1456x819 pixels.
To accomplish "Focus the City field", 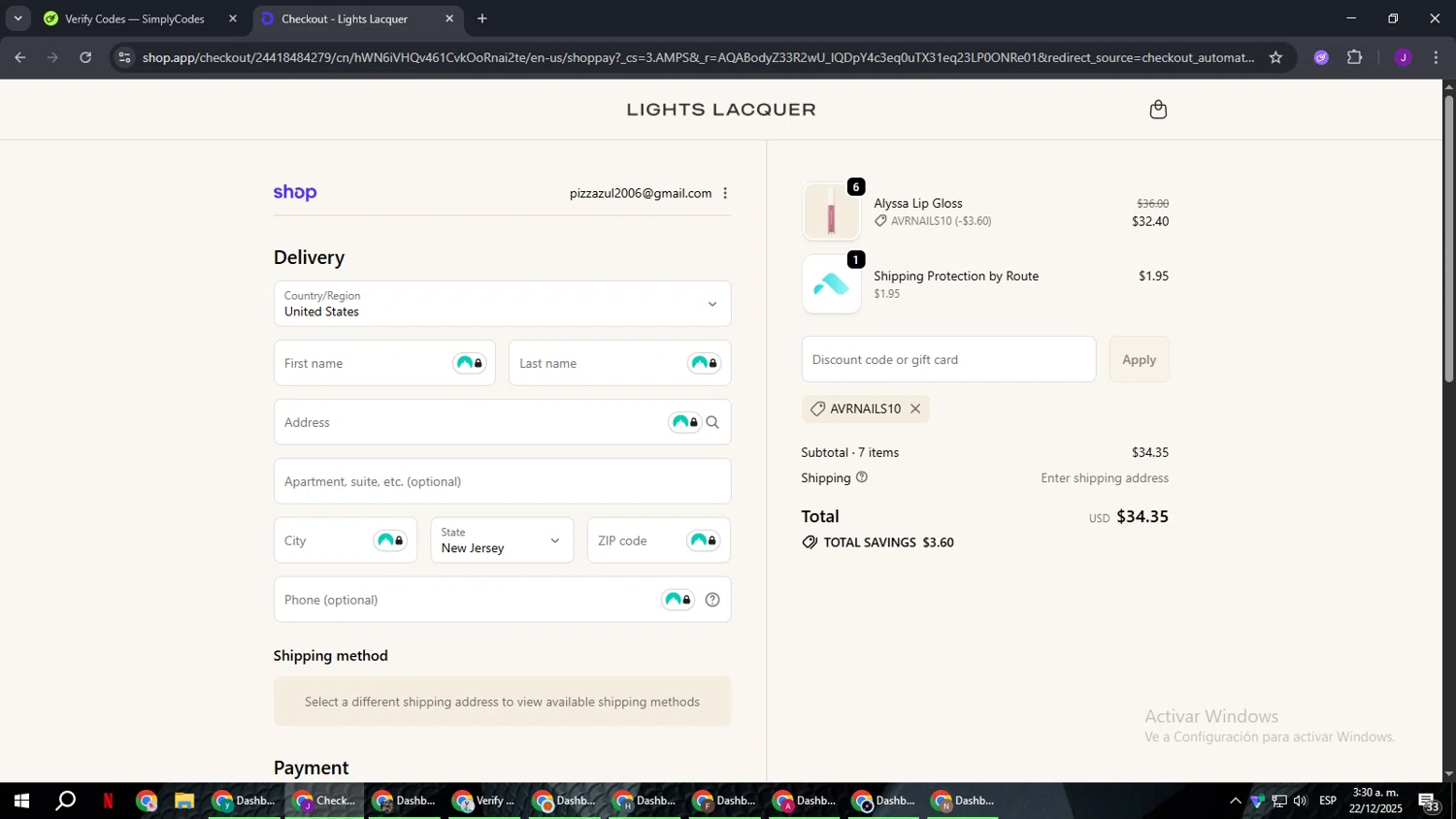I will [x=345, y=541].
